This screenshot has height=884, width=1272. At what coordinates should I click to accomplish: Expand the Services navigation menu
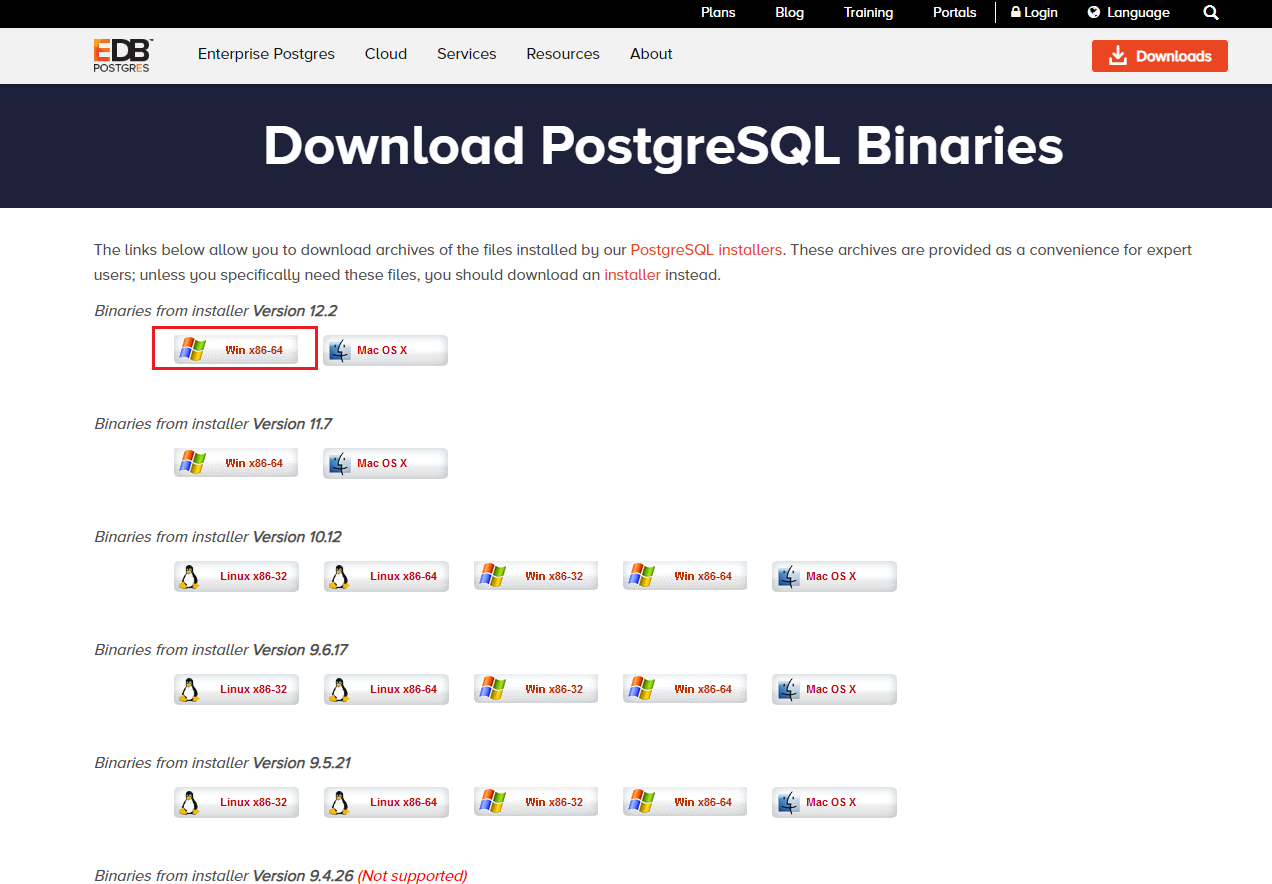point(466,54)
